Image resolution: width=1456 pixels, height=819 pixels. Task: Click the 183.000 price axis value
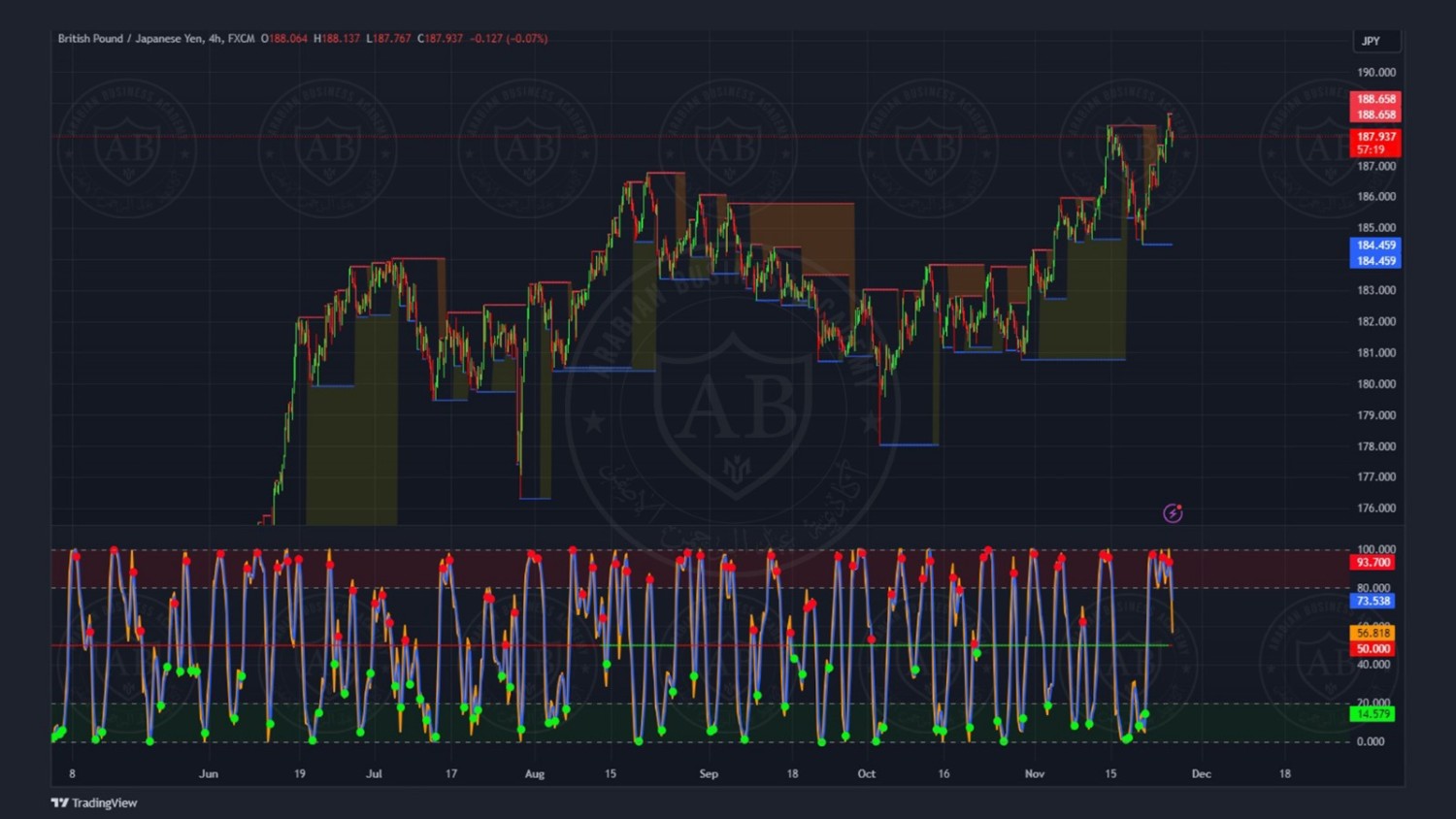coord(1375,290)
